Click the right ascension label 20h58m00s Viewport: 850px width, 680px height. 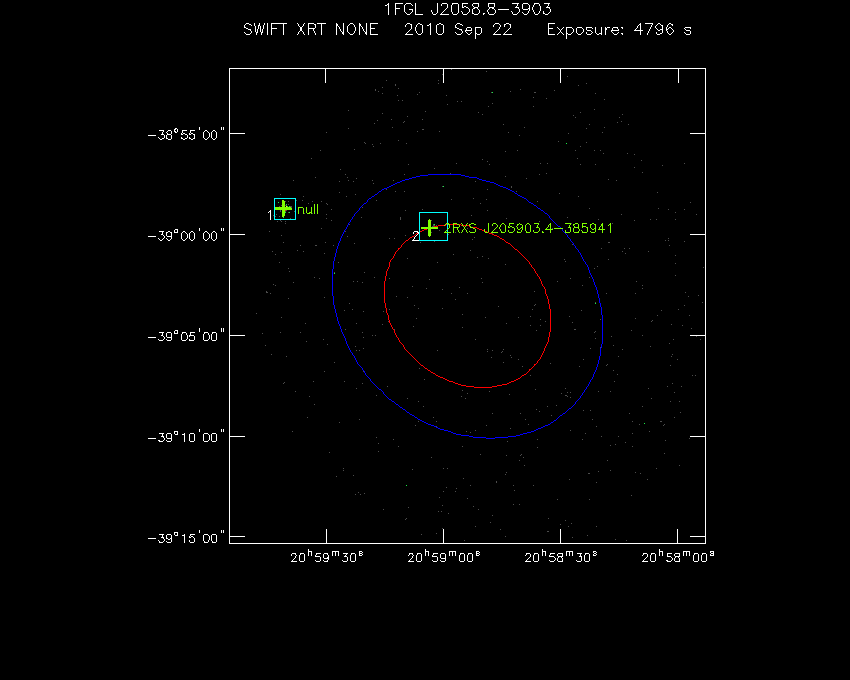(x=678, y=557)
